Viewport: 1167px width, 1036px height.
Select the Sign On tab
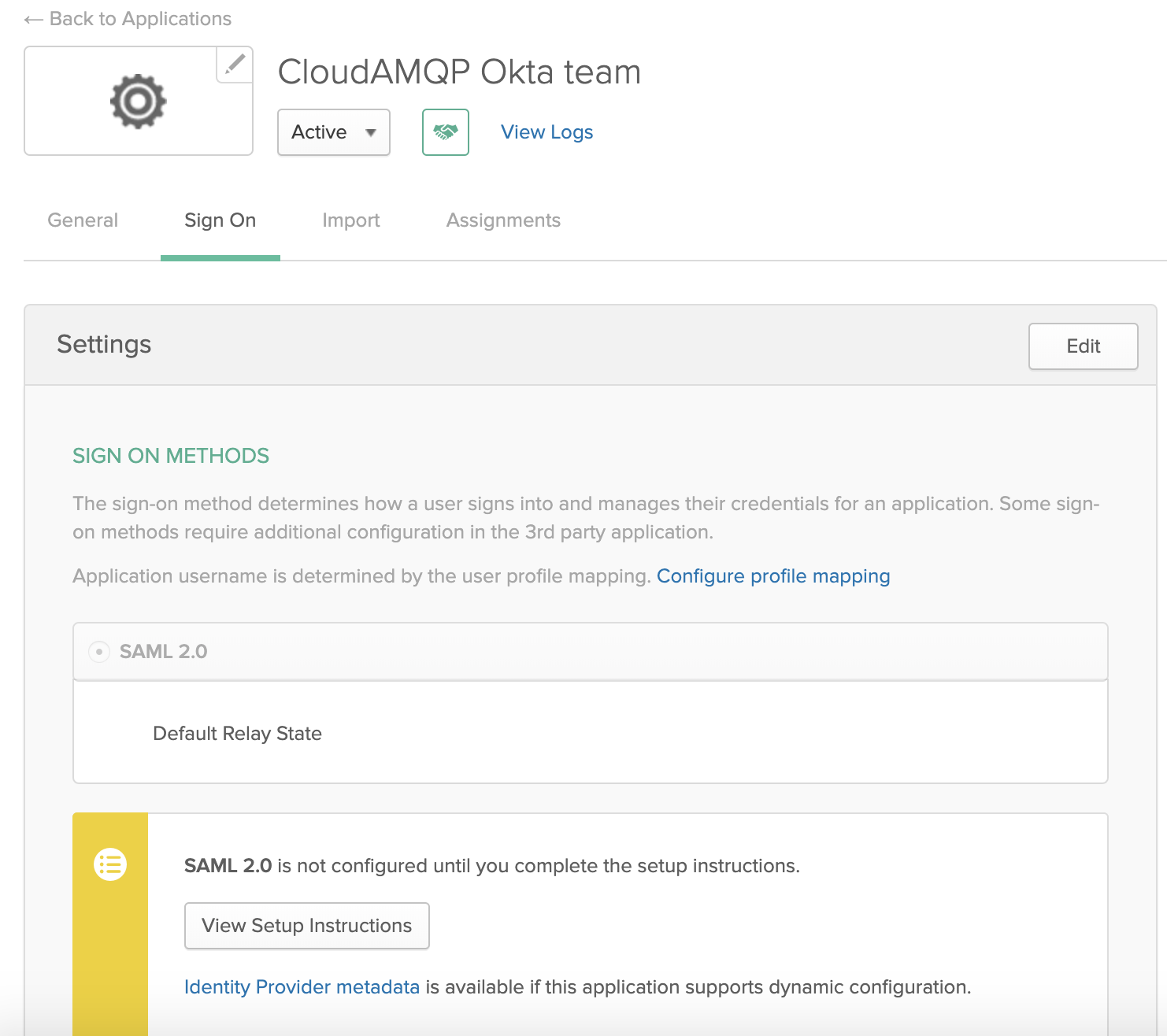click(220, 220)
